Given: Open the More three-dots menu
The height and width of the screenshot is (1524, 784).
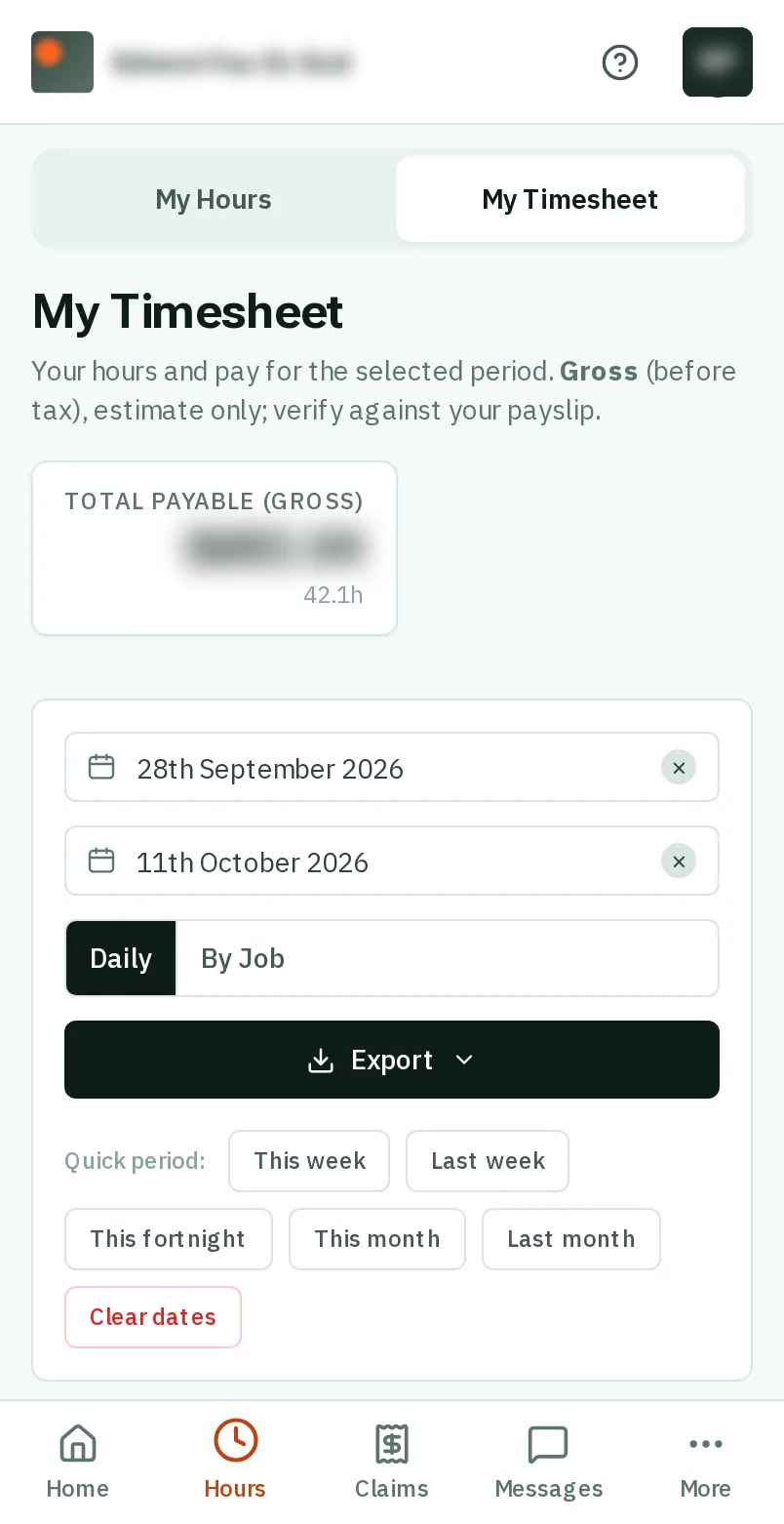Looking at the screenshot, I should click(x=706, y=1444).
